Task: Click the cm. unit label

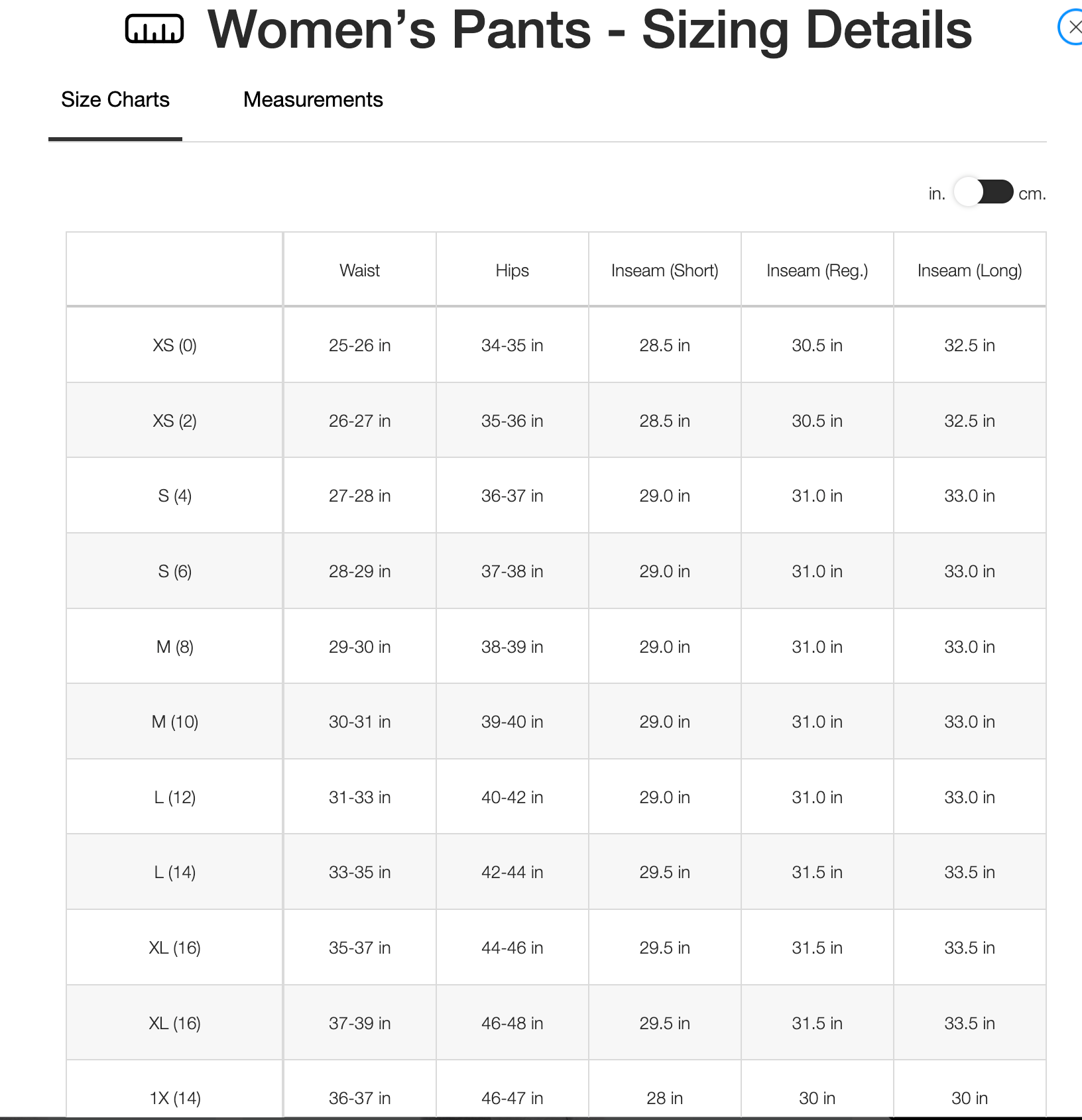Action: (x=1032, y=194)
